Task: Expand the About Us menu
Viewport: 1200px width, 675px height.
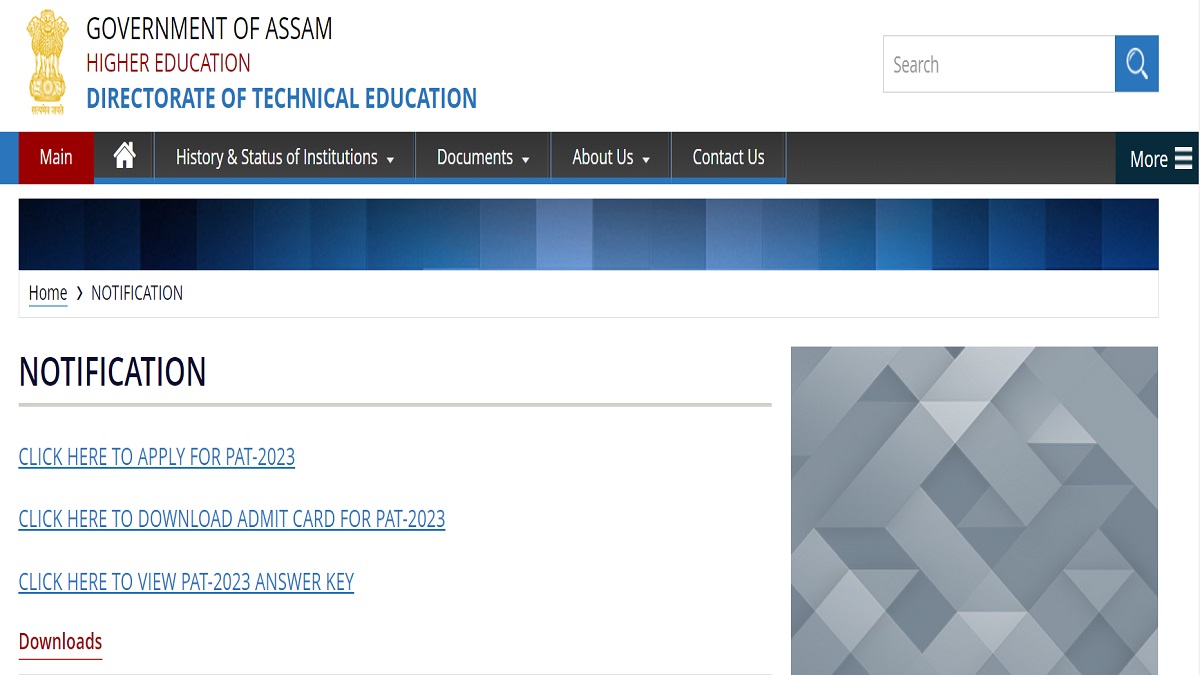Action: pos(603,157)
